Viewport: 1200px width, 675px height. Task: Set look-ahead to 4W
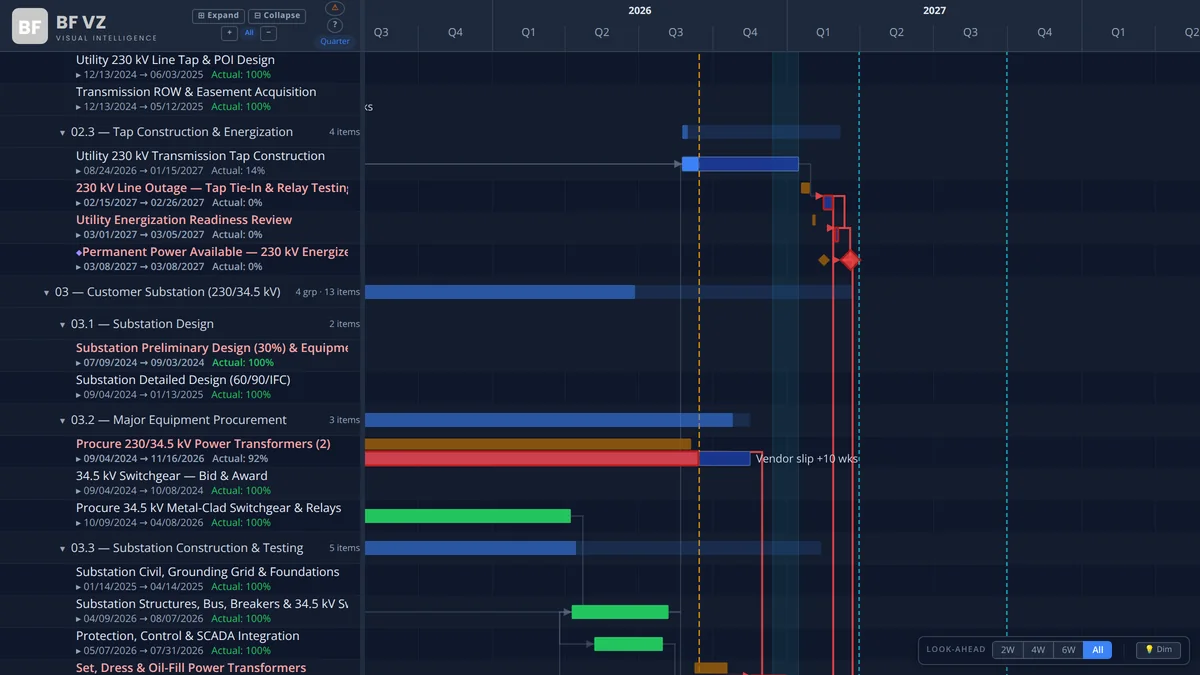coord(1038,650)
